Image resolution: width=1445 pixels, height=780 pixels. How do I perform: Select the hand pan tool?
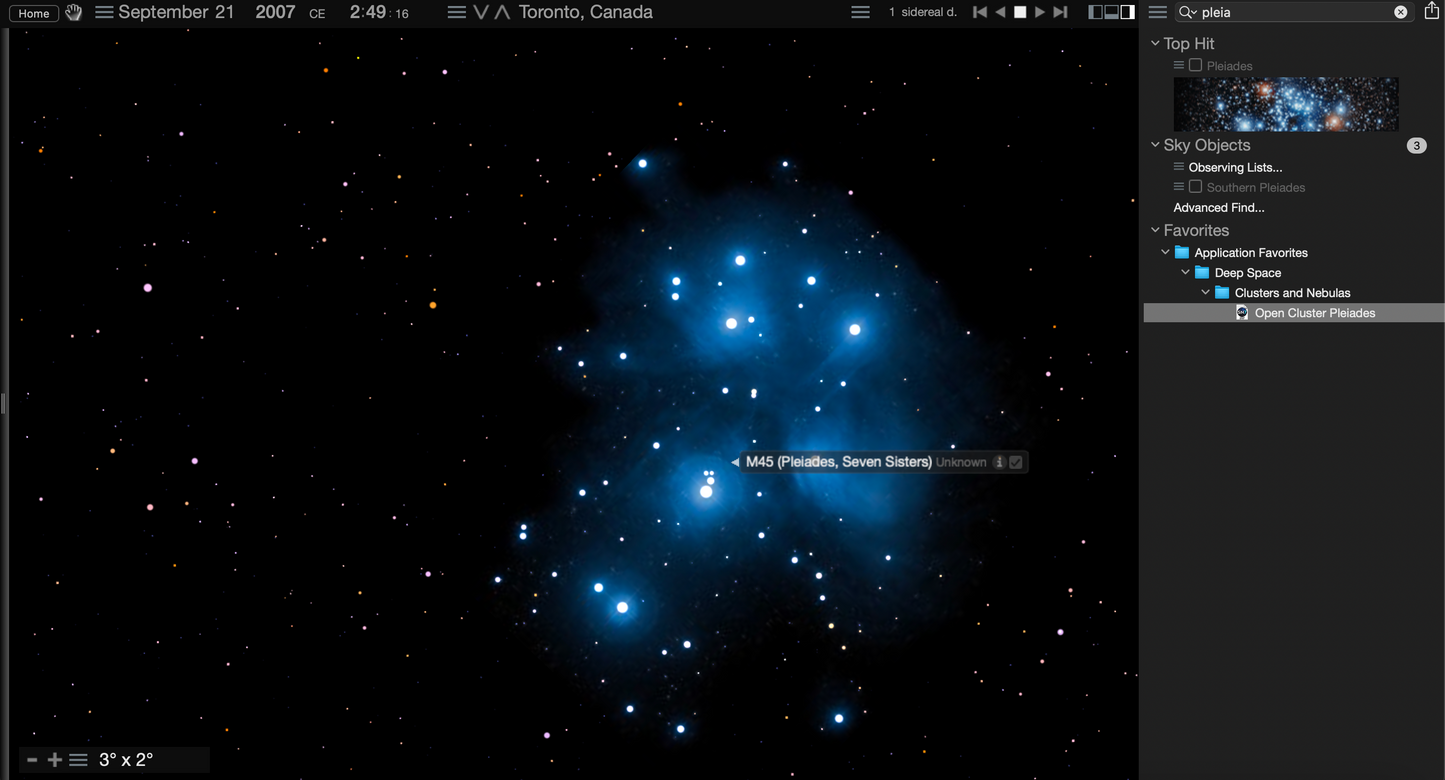coord(74,13)
